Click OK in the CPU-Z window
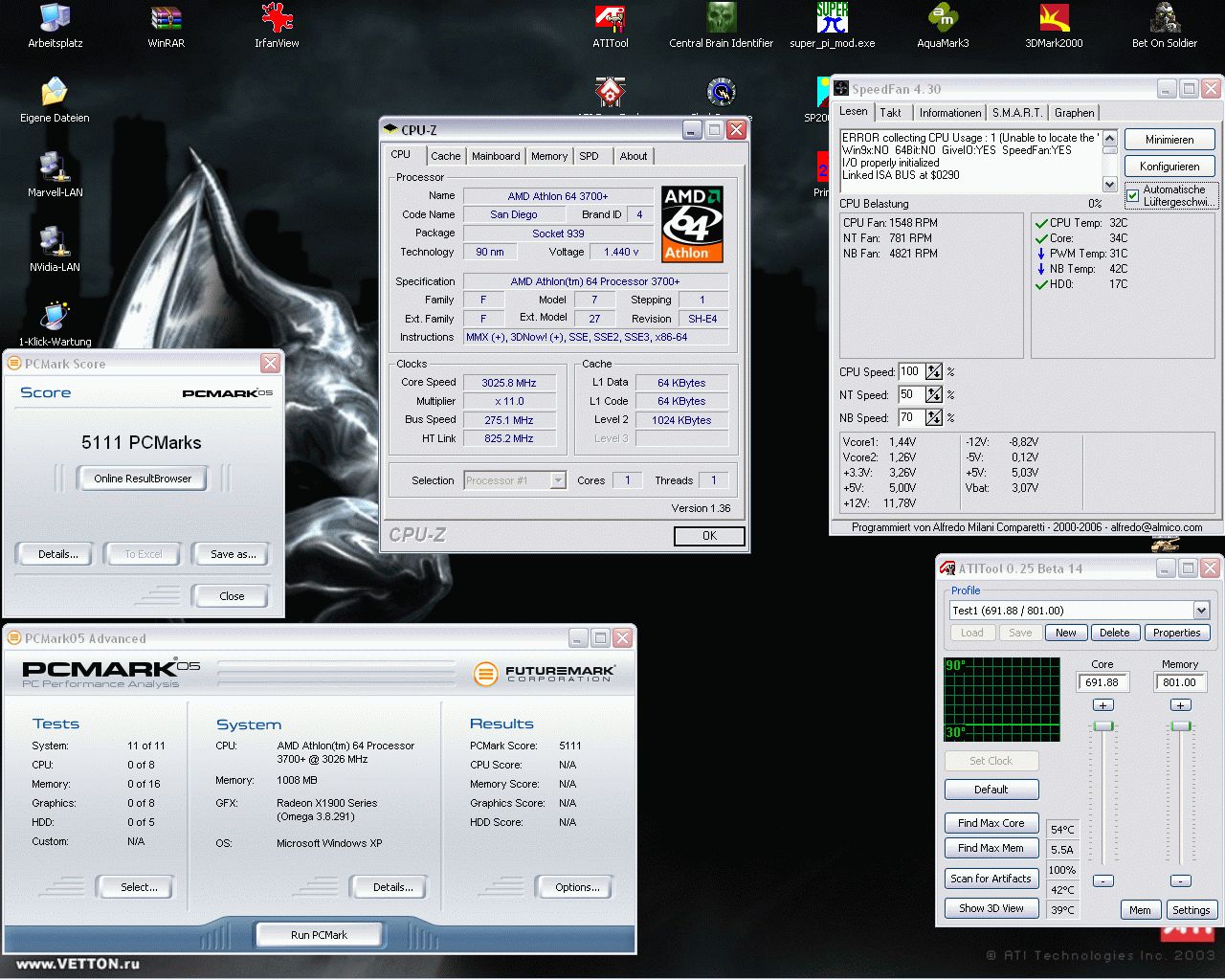 (709, 536)
